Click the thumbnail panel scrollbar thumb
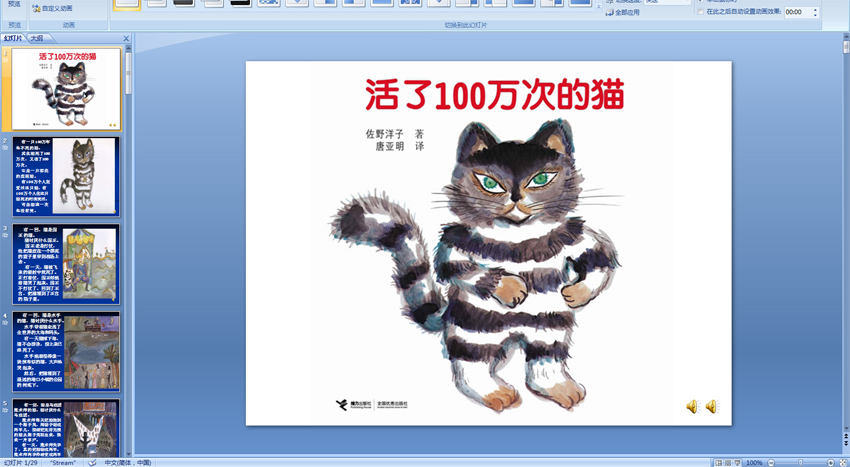 click(x=128, y=73)
